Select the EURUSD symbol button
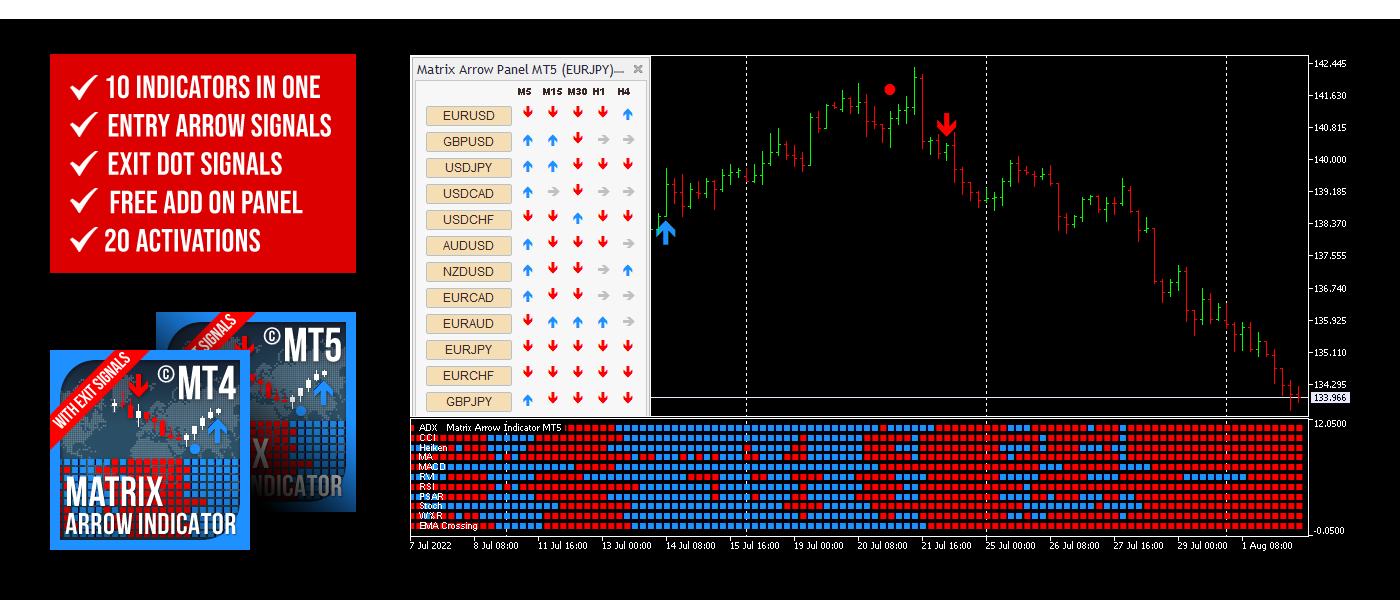The width and height of the screenshot is (1400, 600). click(x=469, y=115)
